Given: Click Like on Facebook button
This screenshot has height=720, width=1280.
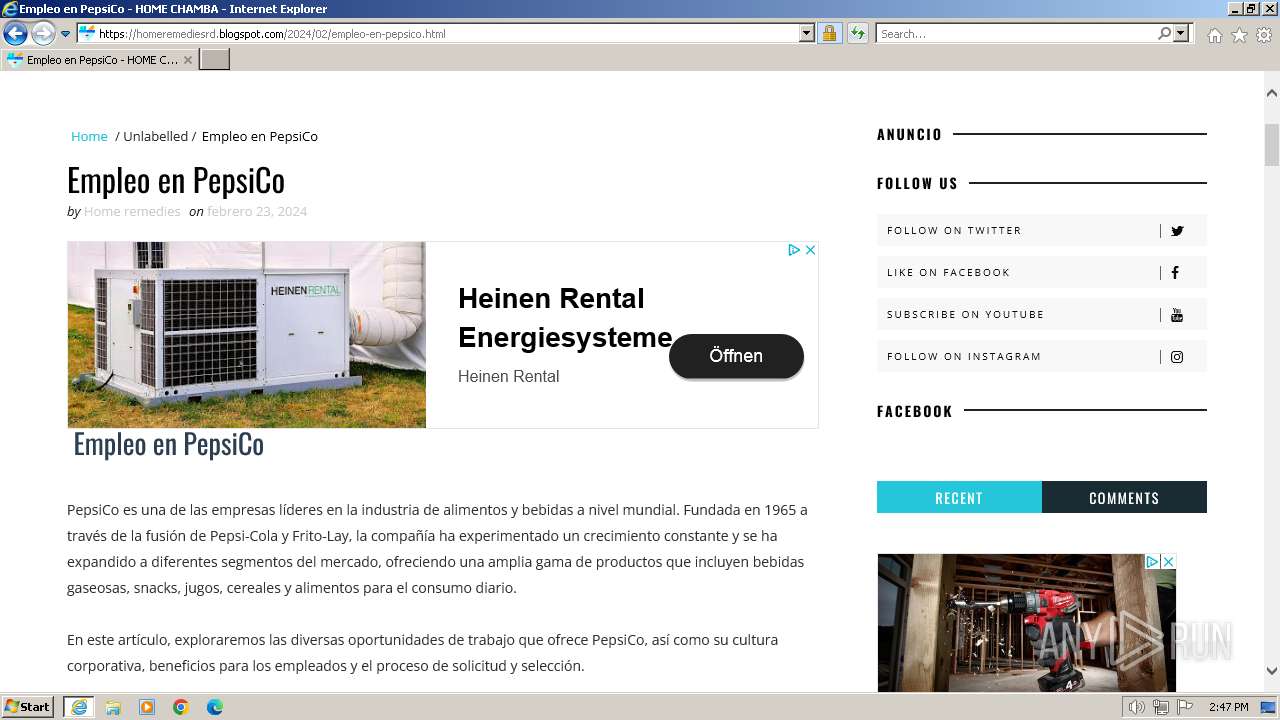Looking at the screenshot, I should point(1042,272).
